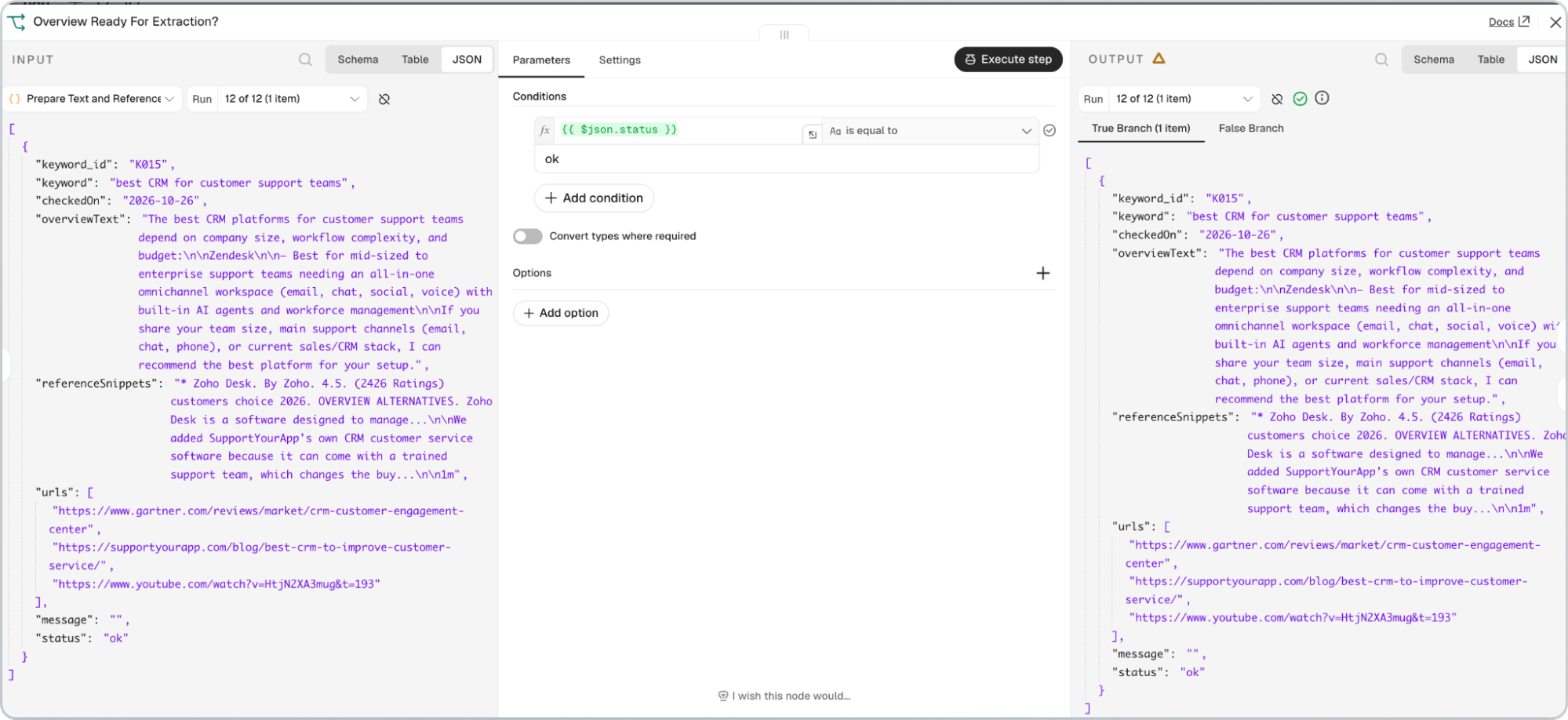
Task: Click the $json.status expression field
Action: point(678,130)
